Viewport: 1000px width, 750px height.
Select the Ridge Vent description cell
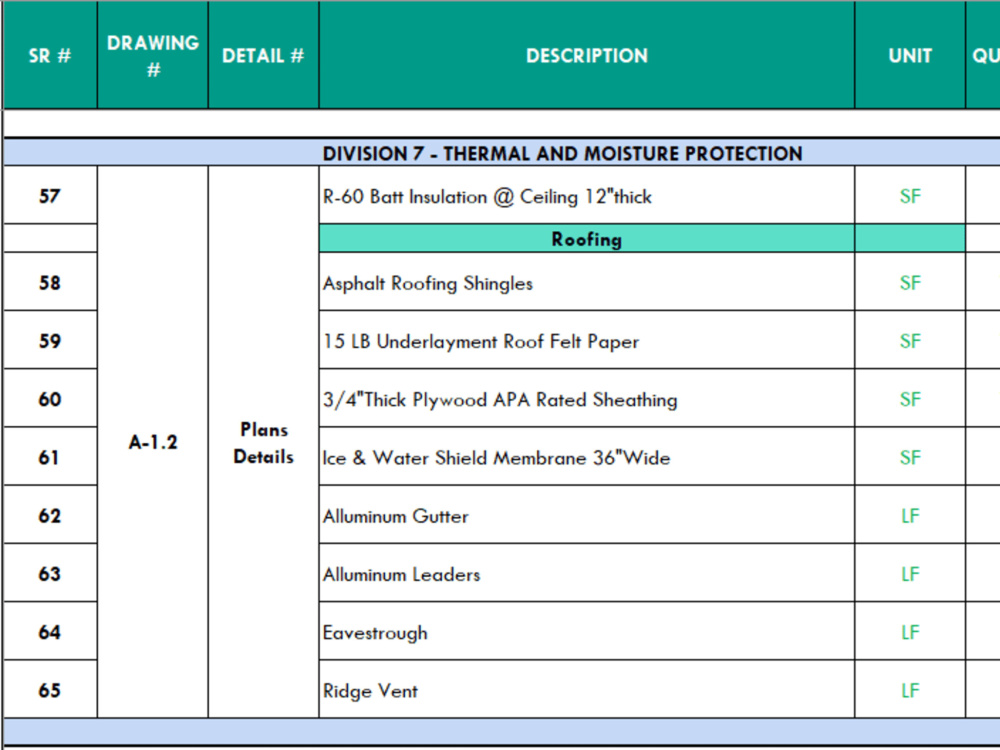pos(587,690)
